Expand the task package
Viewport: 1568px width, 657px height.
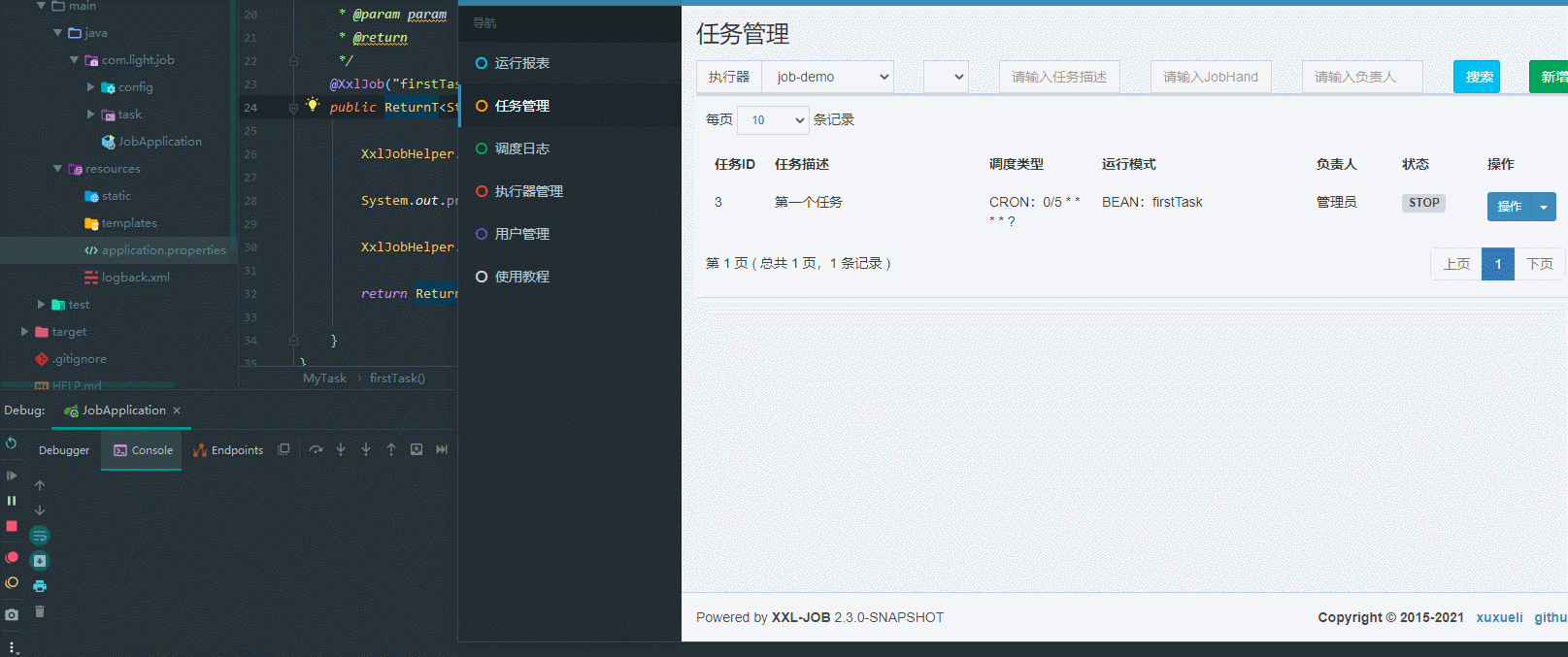91,115
